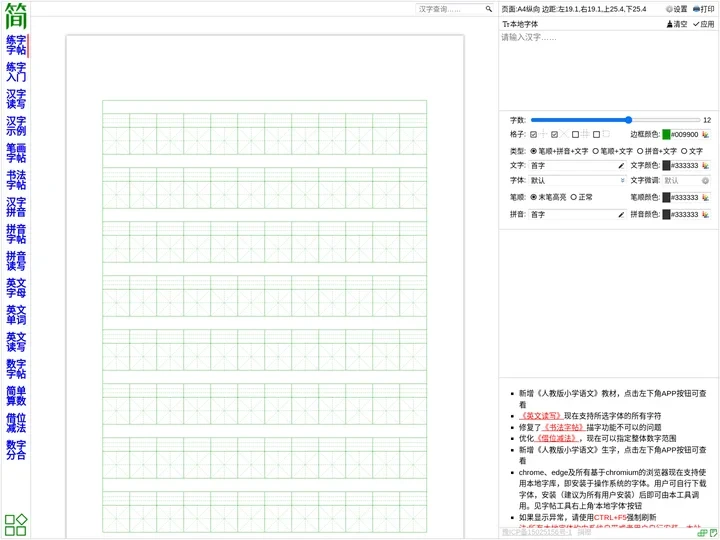
Task: Click the 打印 print button
Action: click(x=703, y=9)
